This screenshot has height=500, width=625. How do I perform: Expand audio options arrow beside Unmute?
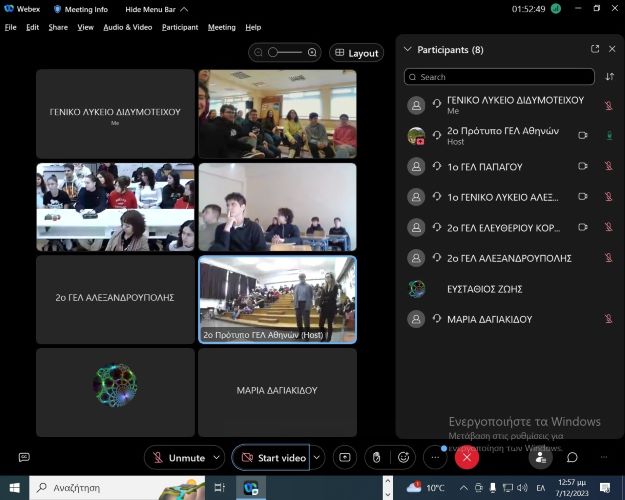point(218,457)
